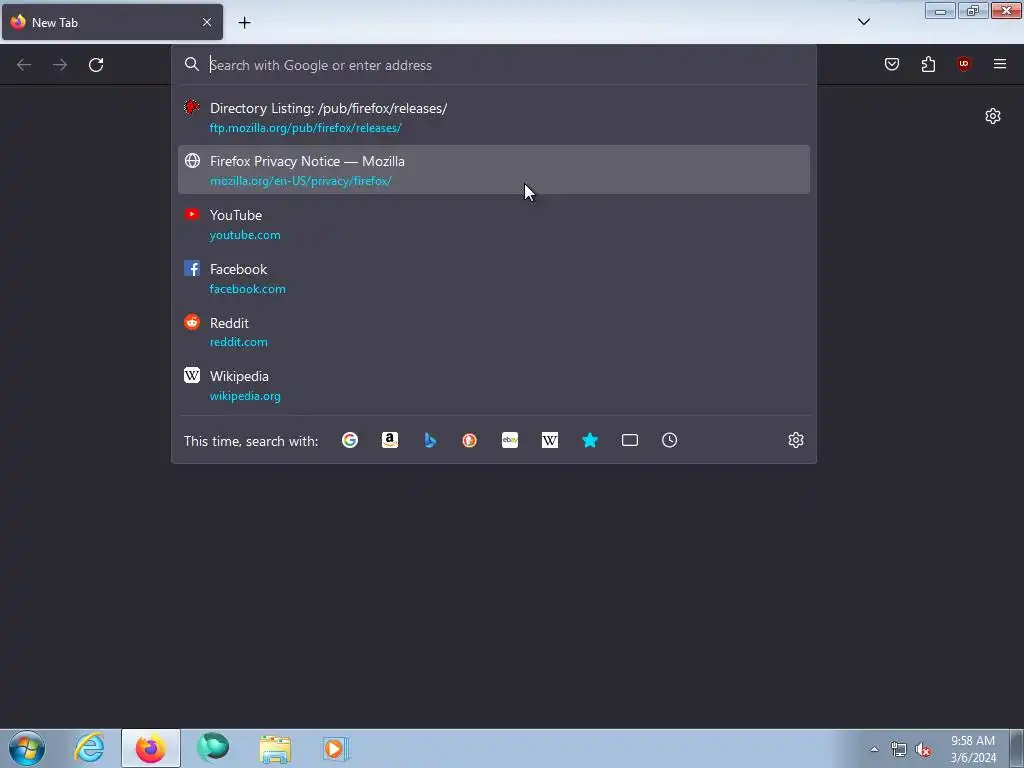Open search settings gear in dropdown
1024x768 pixels.
[795, 440]
